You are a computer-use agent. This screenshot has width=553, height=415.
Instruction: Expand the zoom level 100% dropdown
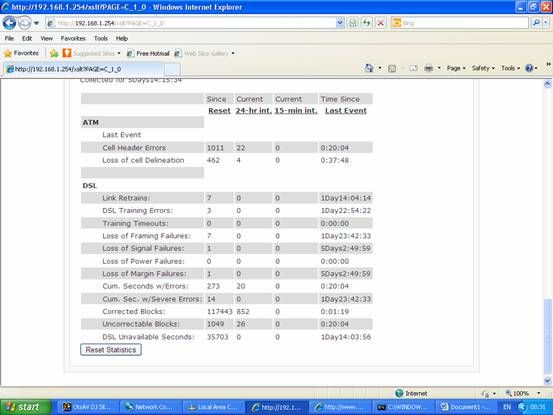(539, 393)
